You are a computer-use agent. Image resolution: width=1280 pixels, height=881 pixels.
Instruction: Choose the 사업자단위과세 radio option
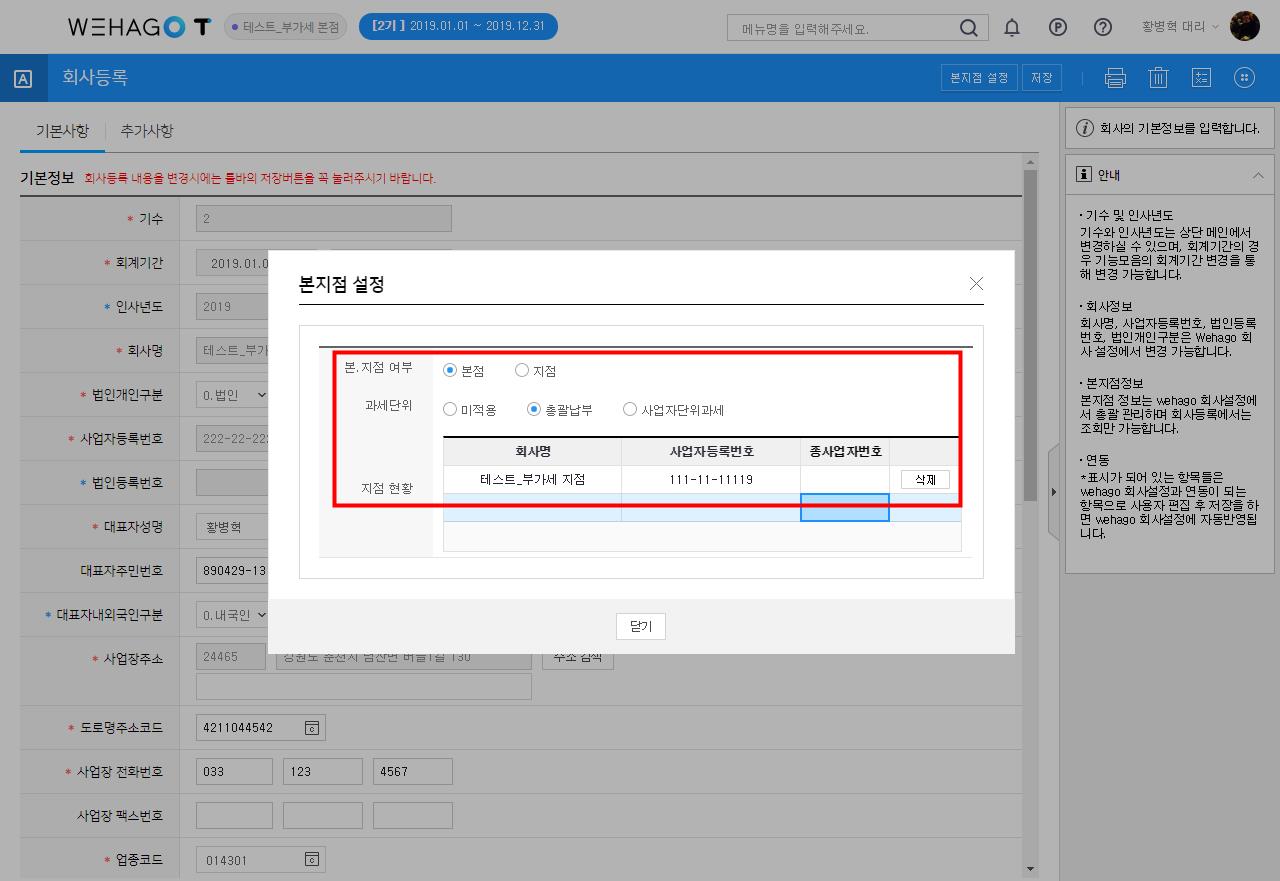pos(630,409)
